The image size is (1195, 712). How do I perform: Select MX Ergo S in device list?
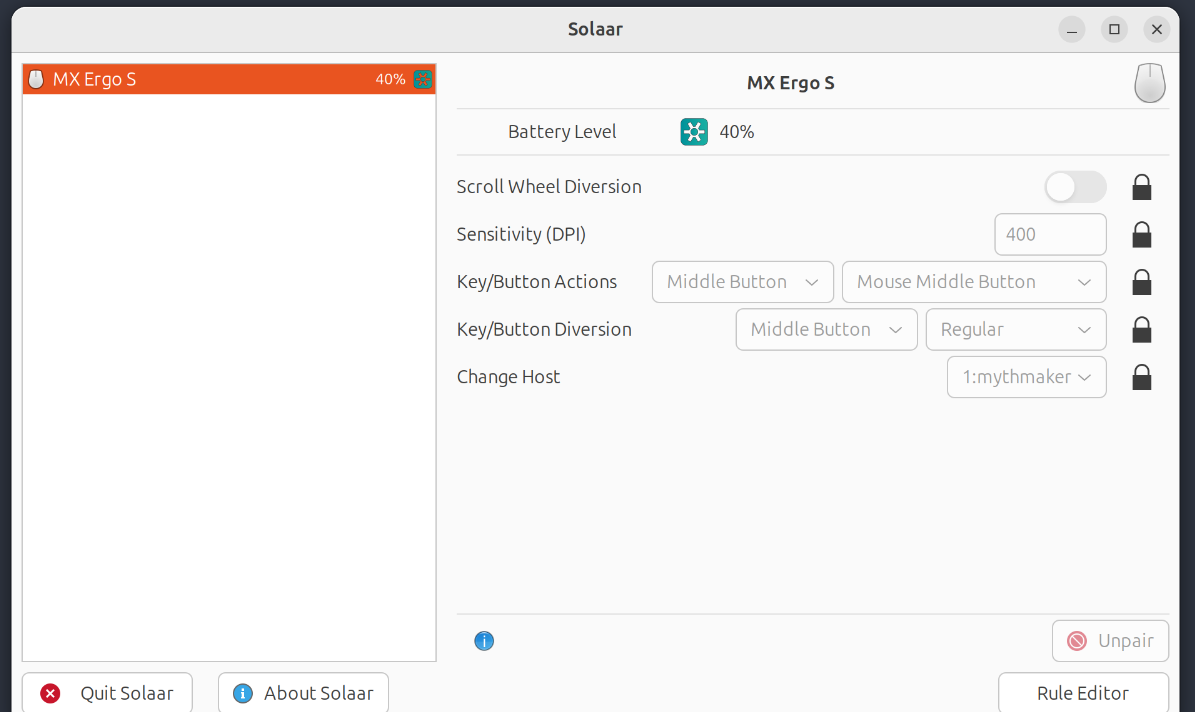(x=229, y=80)
